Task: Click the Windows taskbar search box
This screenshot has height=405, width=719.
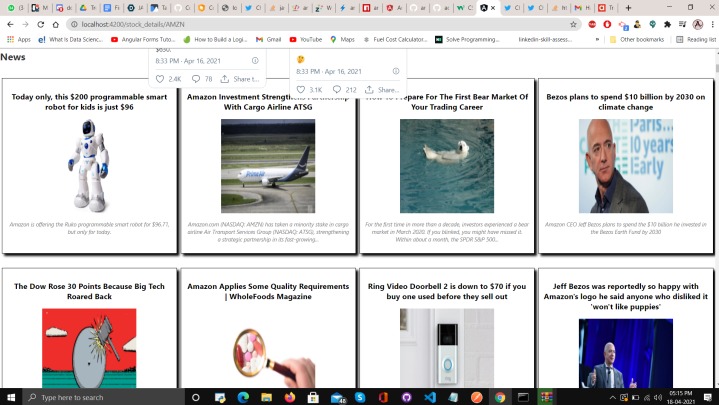Action: coord(103,397)
